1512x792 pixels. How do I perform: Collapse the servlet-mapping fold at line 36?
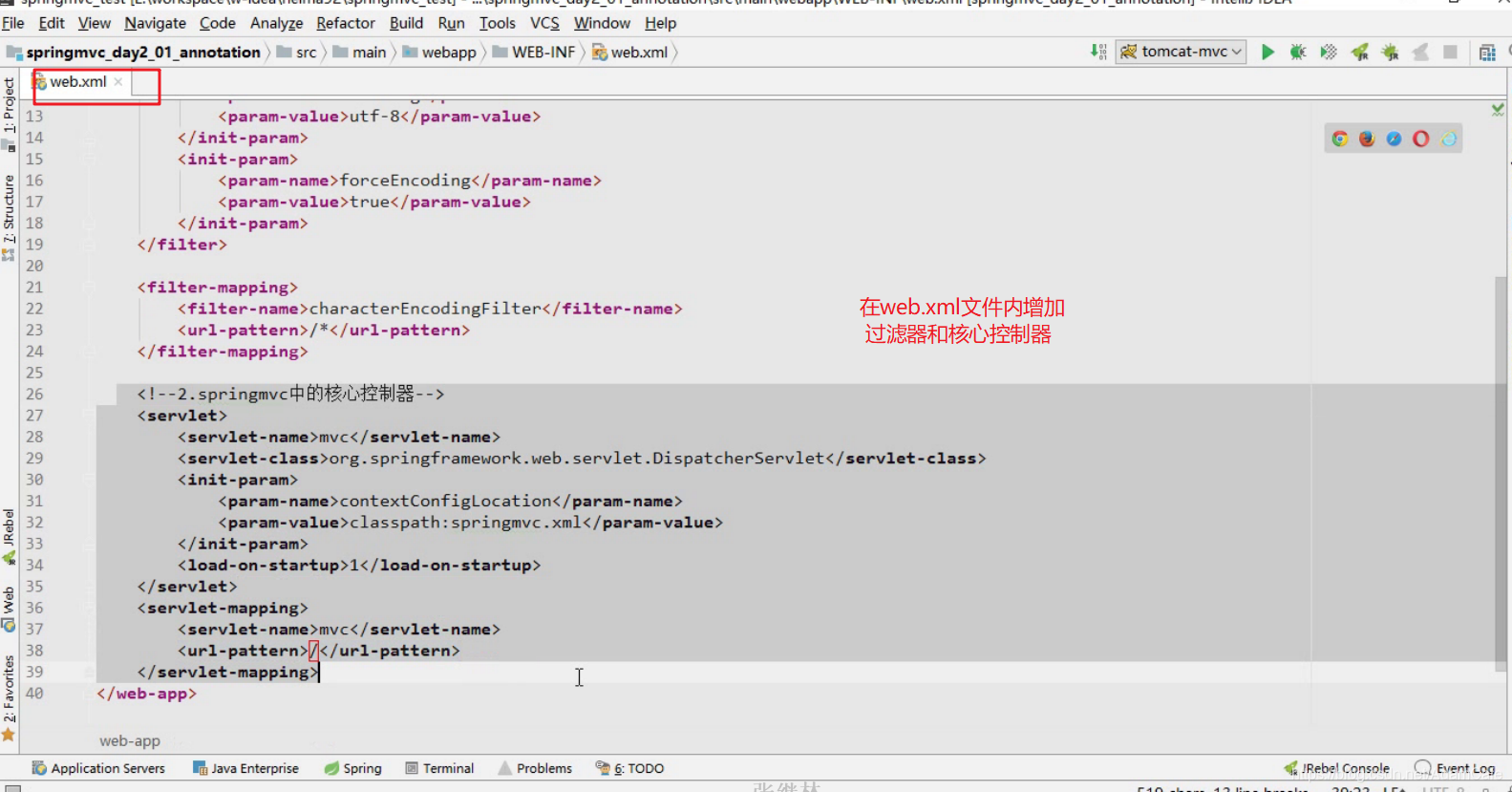pos(89,608)
